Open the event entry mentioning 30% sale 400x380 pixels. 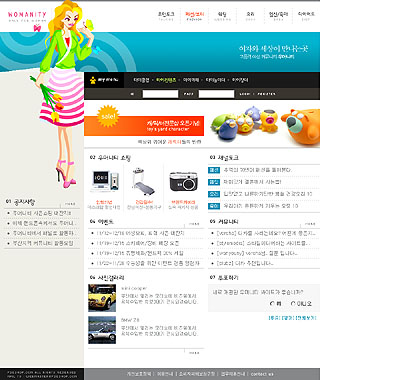tap(140, 253)
